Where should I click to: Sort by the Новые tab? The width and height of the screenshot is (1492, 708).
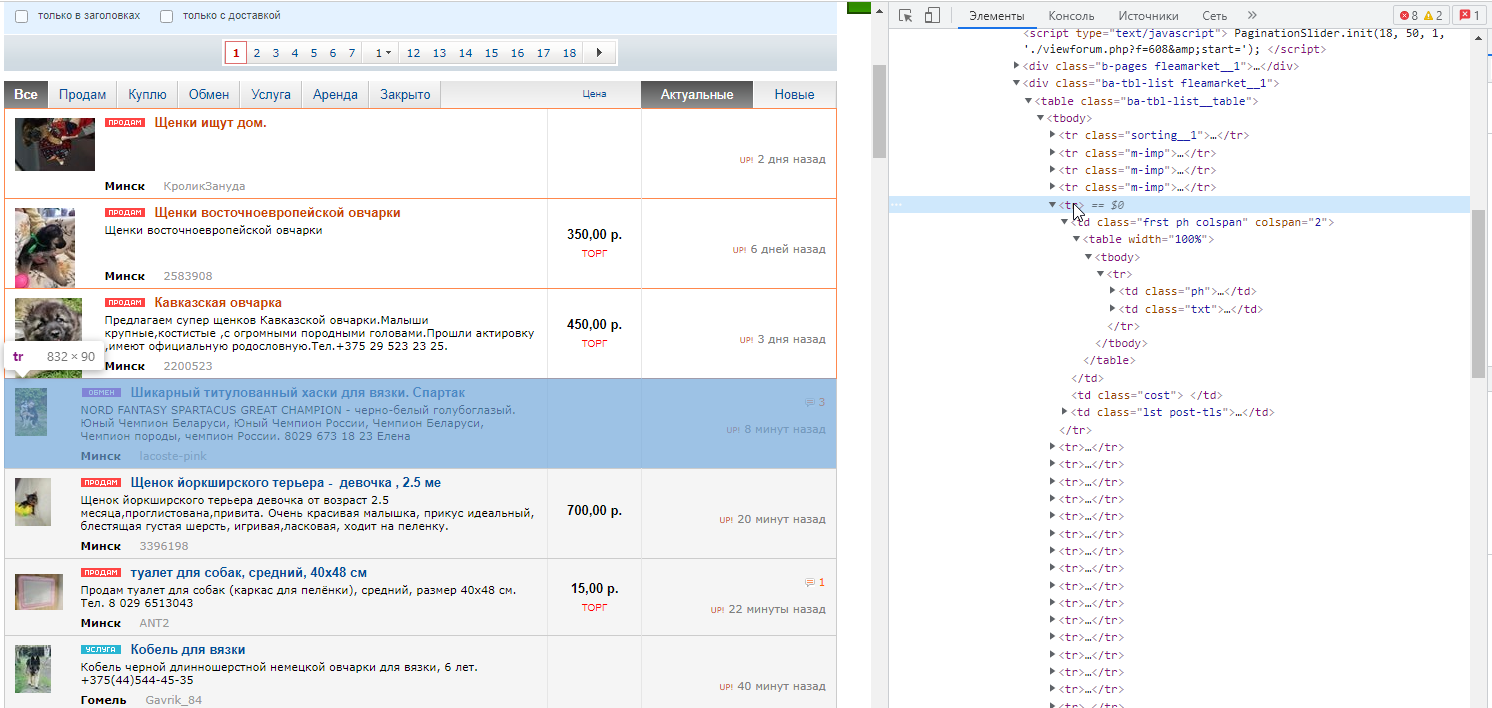pyautogui.click(x=794, y=94)
